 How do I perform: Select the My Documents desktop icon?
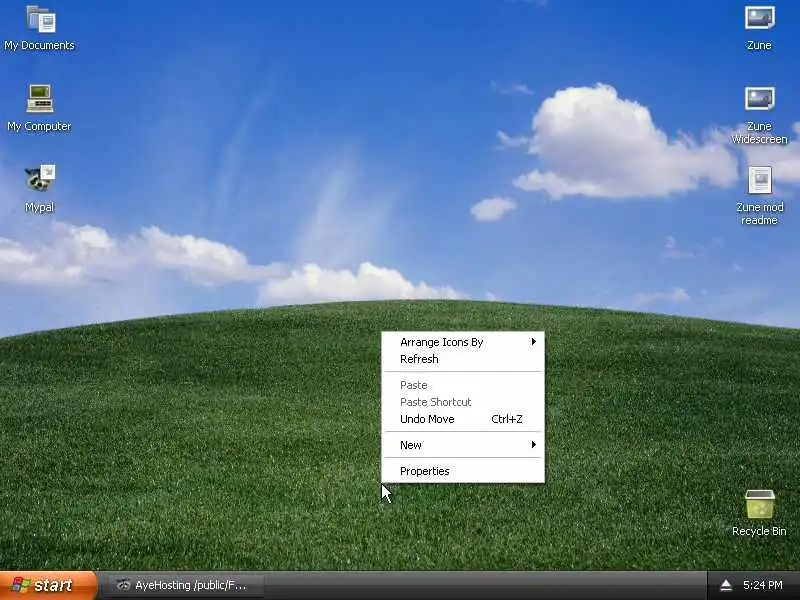[40, 28]
